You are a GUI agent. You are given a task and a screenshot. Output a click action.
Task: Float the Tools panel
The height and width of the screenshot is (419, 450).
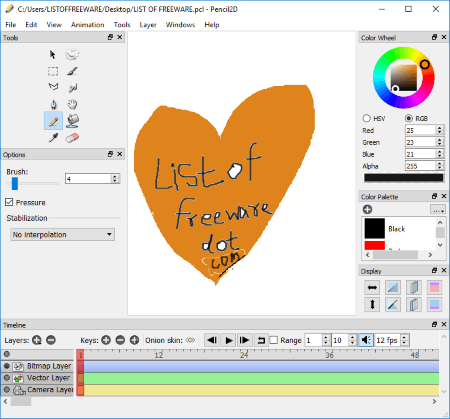(x=110, y=37)
